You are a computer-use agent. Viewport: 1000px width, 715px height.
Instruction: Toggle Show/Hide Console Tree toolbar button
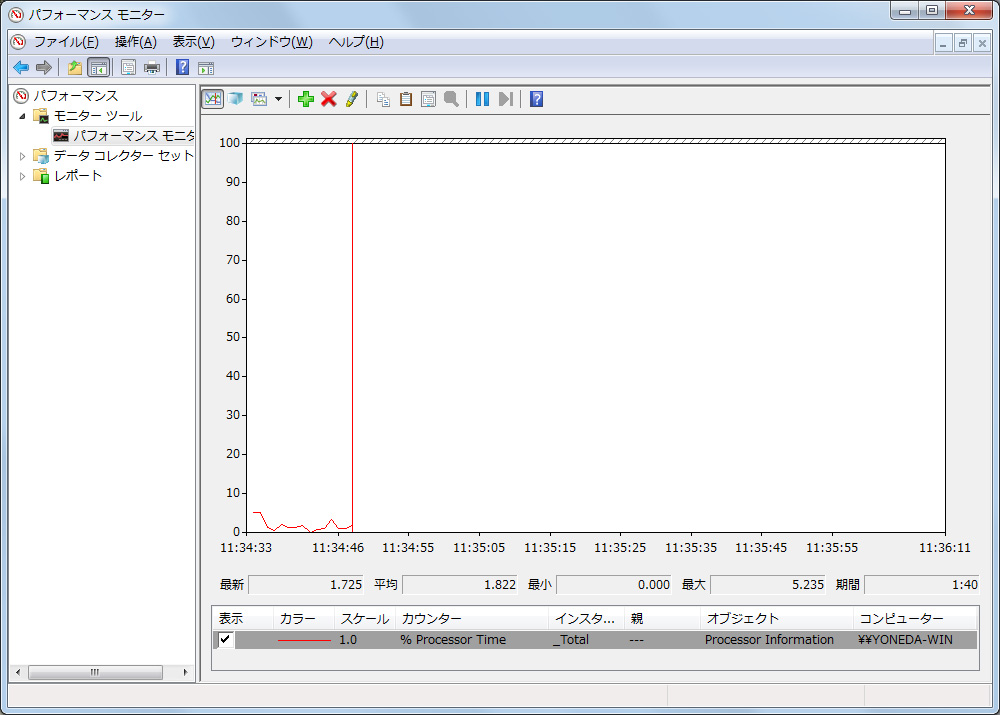(x=98, y=68)
